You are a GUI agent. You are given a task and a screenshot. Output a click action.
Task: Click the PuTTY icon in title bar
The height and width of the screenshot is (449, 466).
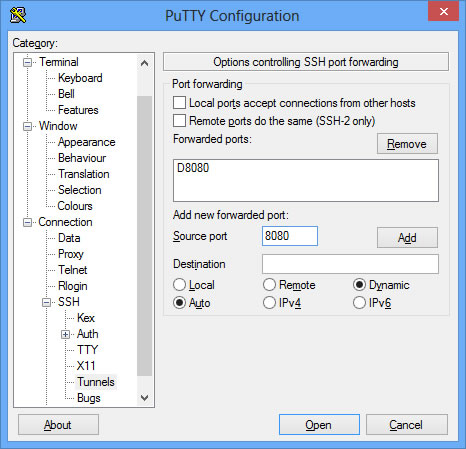pos(18,15)
